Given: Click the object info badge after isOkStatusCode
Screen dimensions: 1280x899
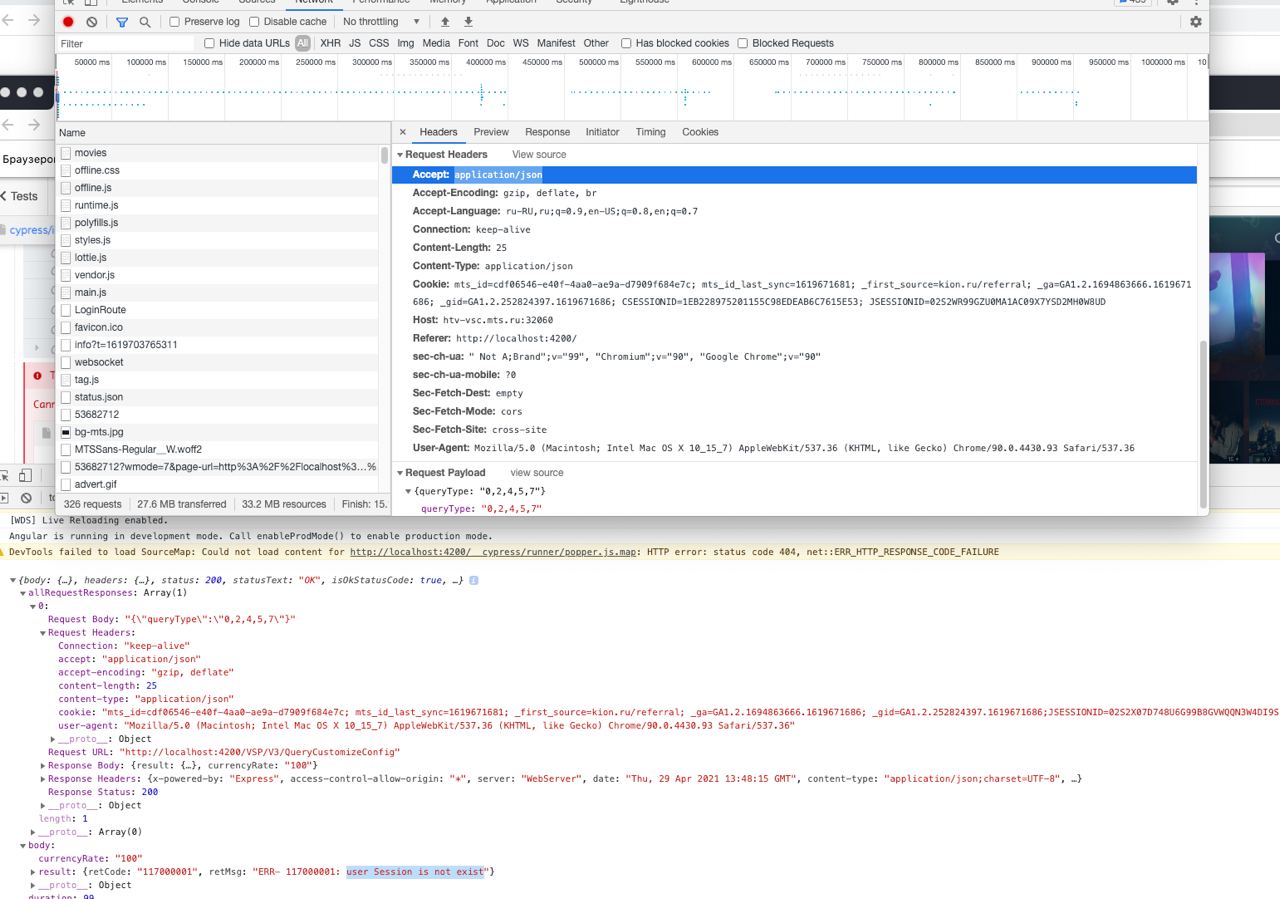Looking at the screenshot, I should point(474,580).
